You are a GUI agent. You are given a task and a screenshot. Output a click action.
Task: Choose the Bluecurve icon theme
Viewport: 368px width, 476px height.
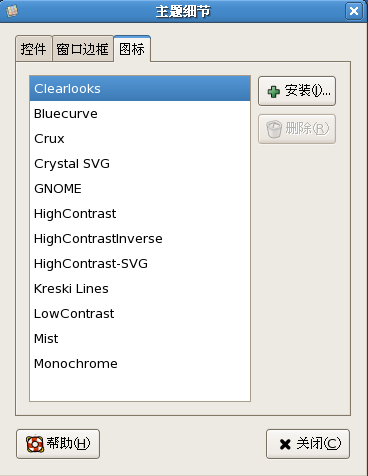tap(140, 114)
